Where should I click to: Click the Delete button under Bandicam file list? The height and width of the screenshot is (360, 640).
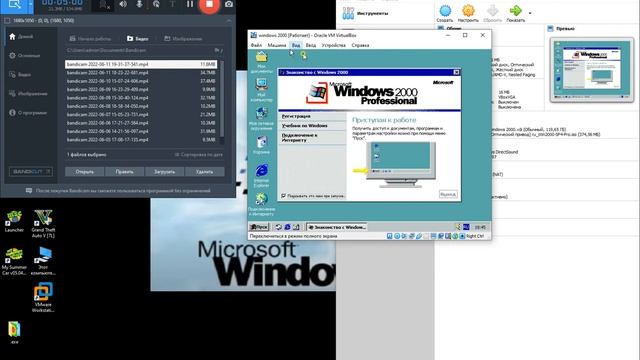(204, 172)
